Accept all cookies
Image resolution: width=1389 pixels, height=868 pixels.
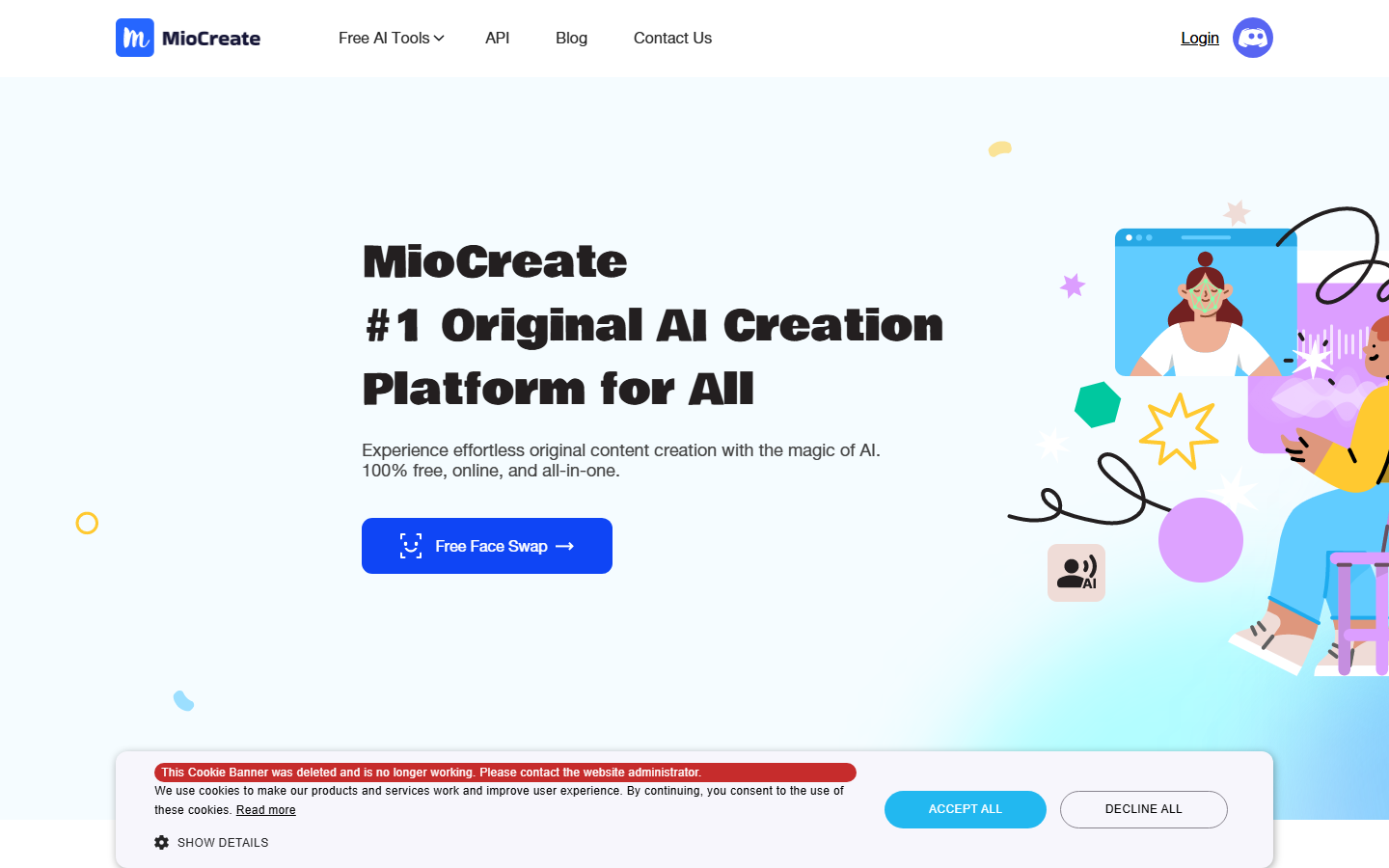tap(966, 809)
